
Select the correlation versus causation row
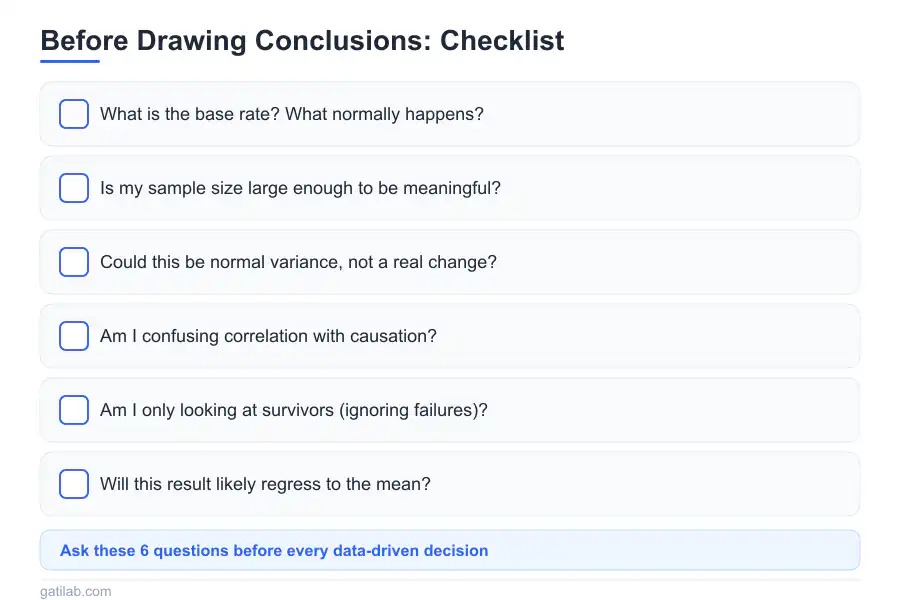[450, 336]
